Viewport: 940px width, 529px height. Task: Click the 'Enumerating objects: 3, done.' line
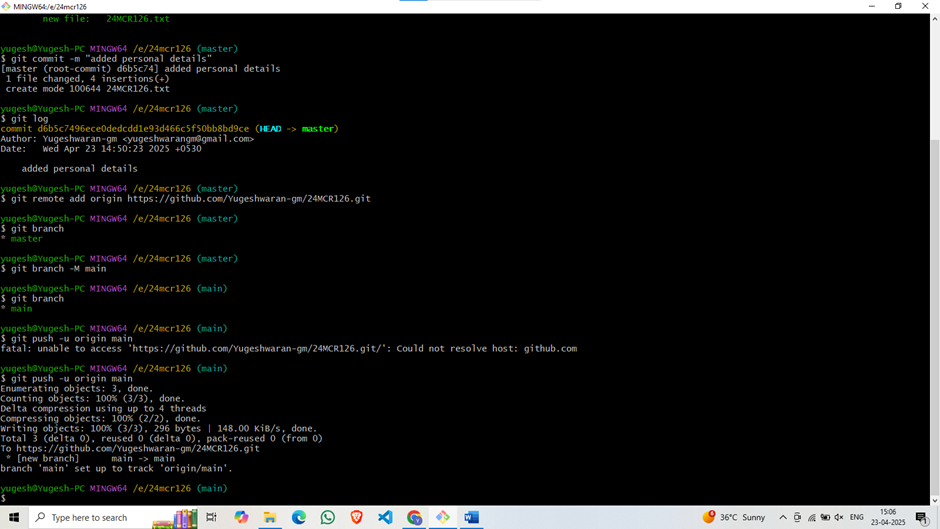[x=77, y=389]
